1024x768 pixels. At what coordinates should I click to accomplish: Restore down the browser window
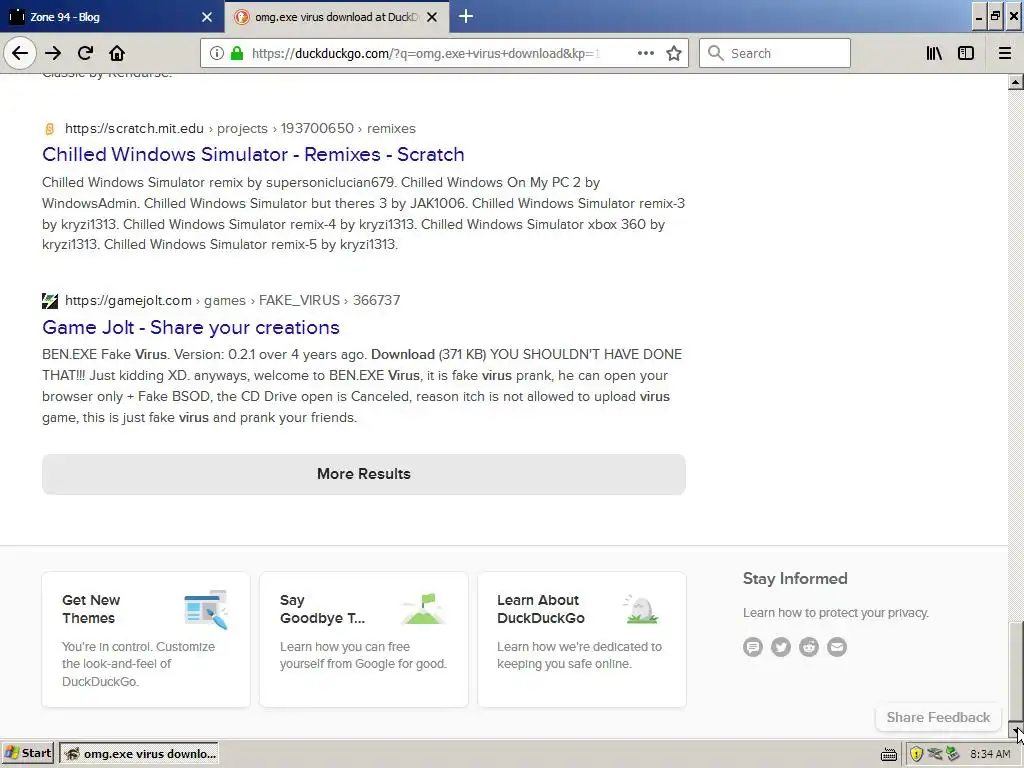click(x=995, y=16)
